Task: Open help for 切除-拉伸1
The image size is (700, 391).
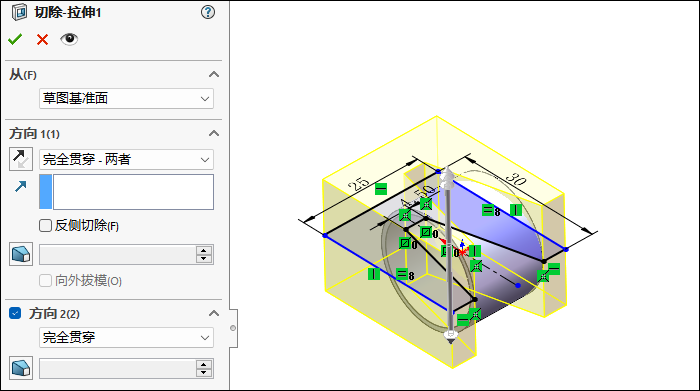Action: click(x=208, y=12)
